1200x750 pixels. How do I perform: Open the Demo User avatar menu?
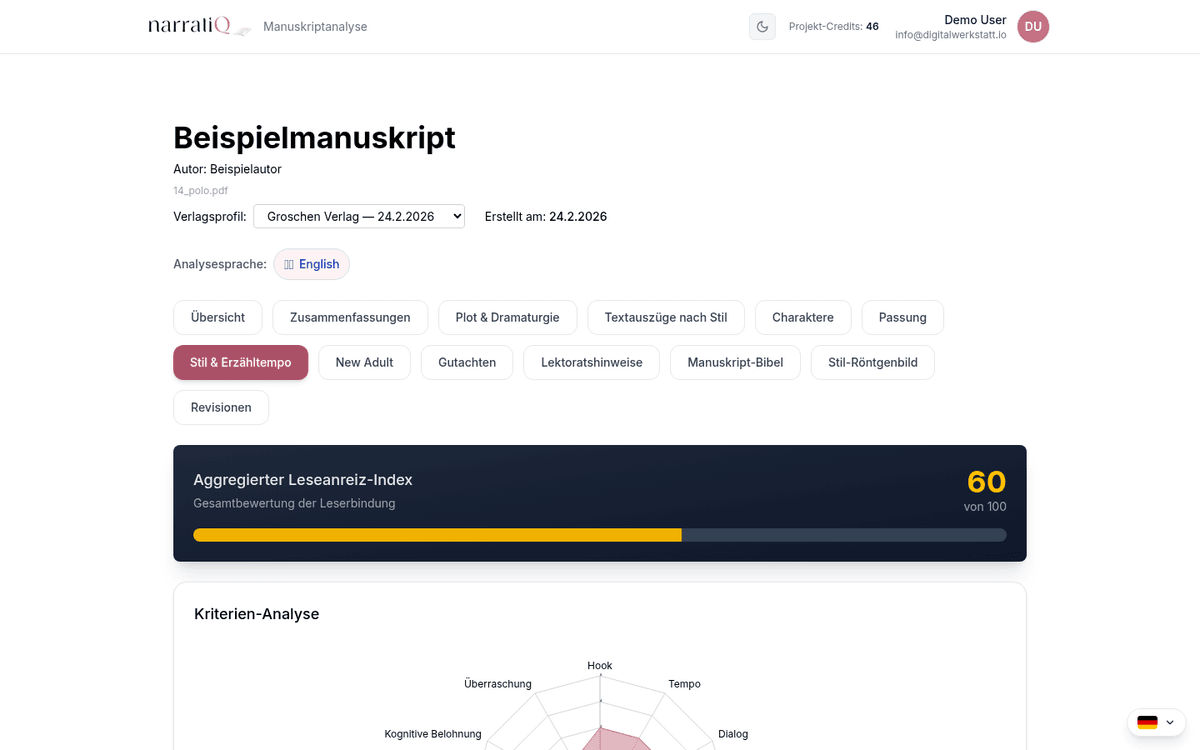pyautogui.click(x=1032, y=26)
